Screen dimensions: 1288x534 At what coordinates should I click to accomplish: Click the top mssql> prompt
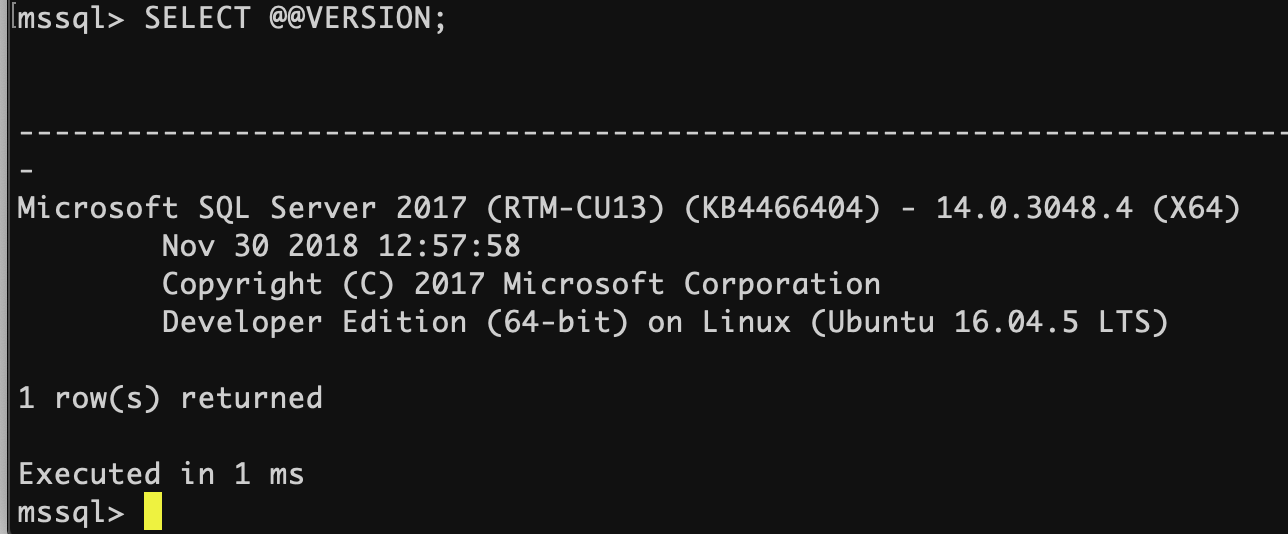click(x=72, y=19)
